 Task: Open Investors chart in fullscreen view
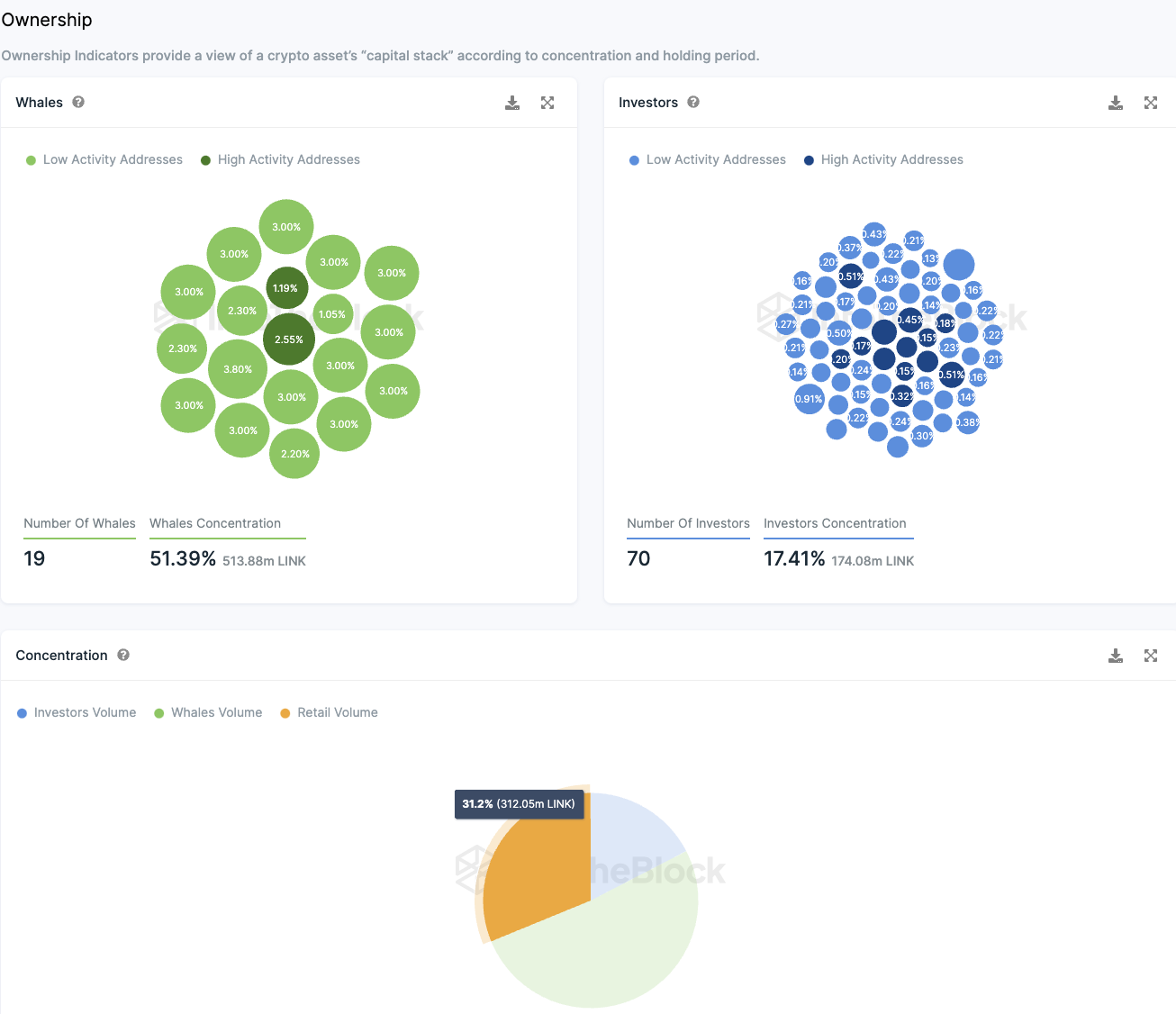[1151, 103]
